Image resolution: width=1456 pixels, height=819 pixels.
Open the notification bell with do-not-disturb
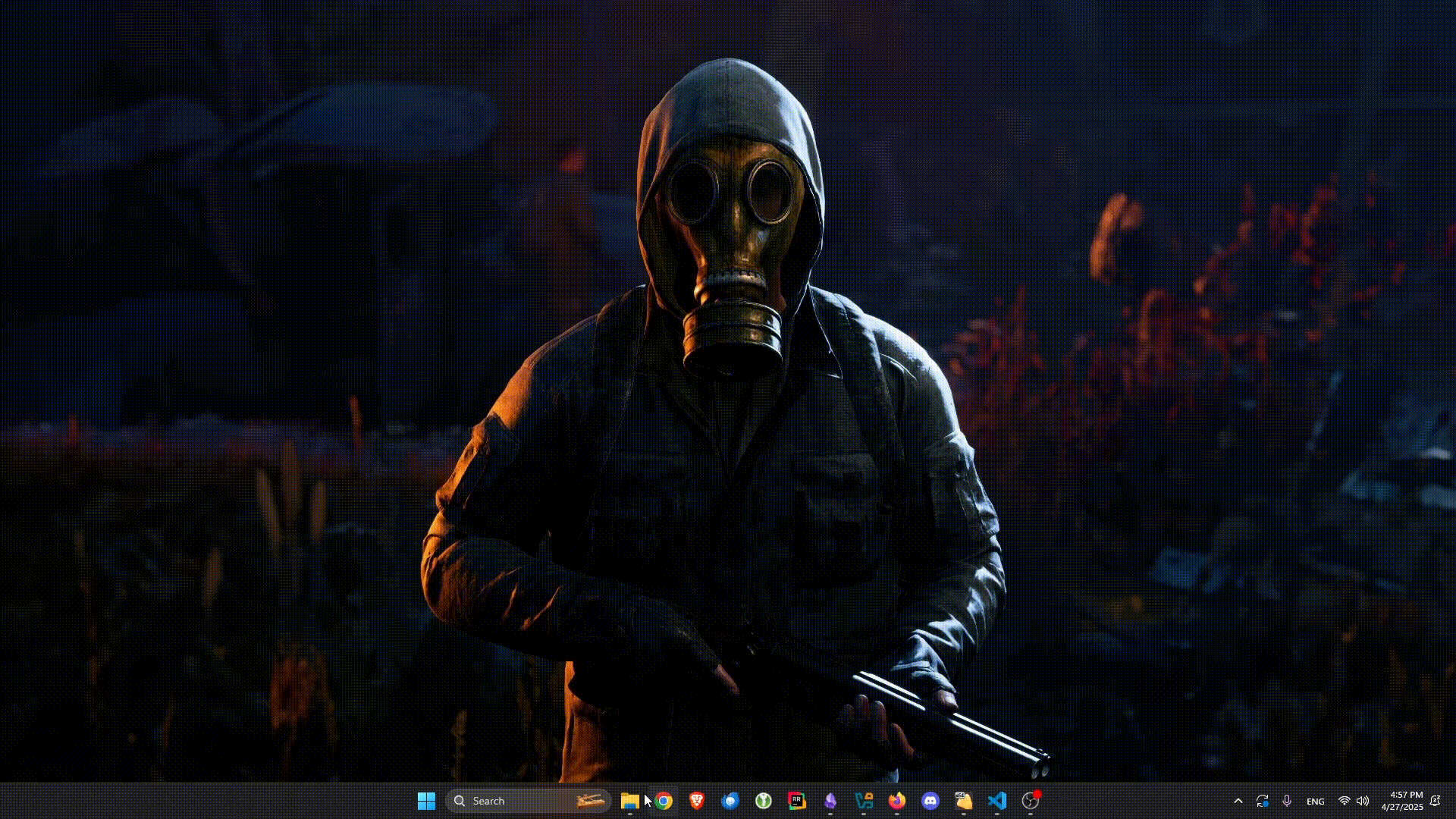1436,801
